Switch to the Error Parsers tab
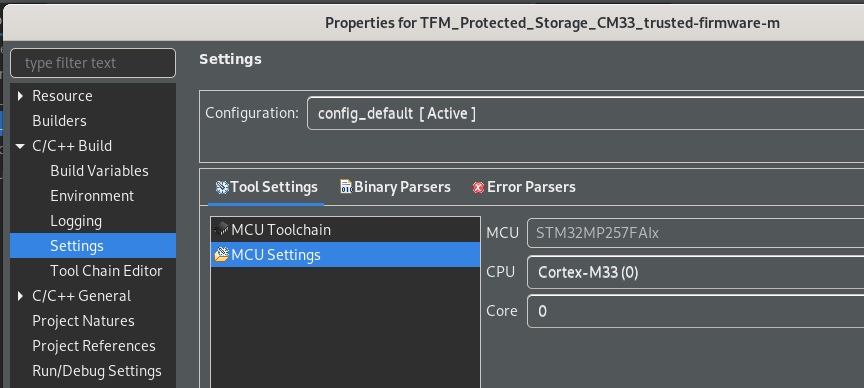Screen dimensions: 864x388 [524, 187]
